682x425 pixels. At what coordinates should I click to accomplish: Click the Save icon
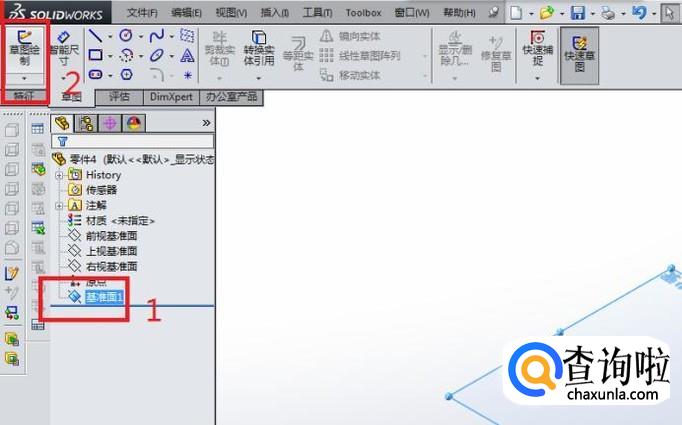[x=578, y=13]
